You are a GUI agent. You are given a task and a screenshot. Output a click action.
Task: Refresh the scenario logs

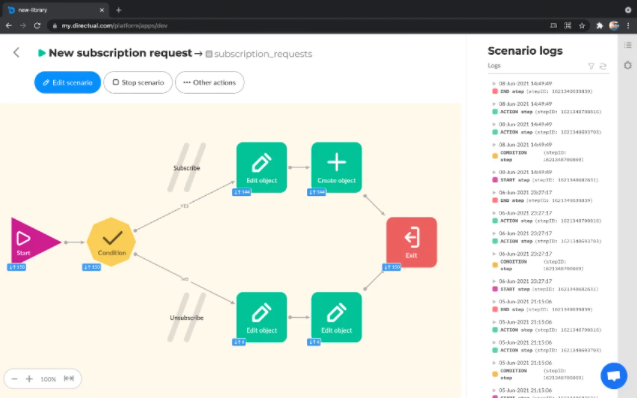coord(603,66)
